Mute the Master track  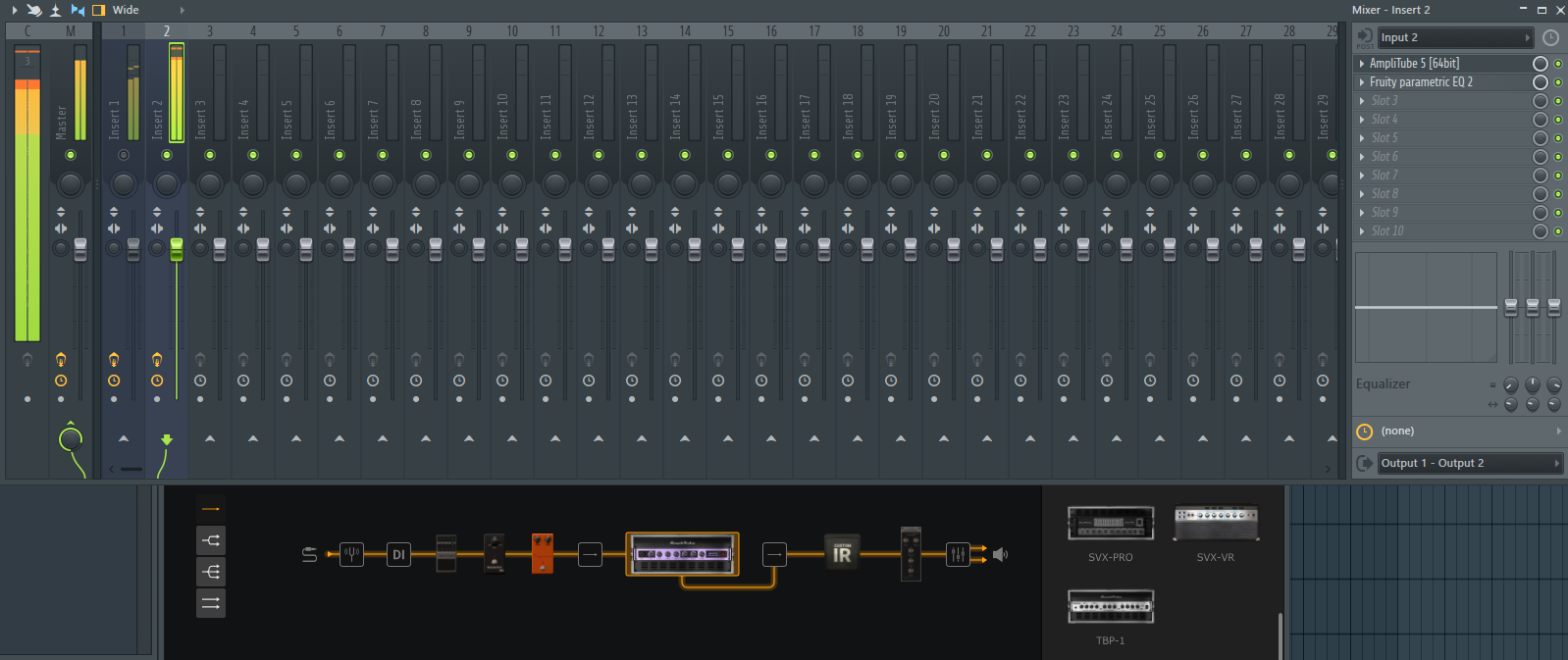click(x=71, y=155)
